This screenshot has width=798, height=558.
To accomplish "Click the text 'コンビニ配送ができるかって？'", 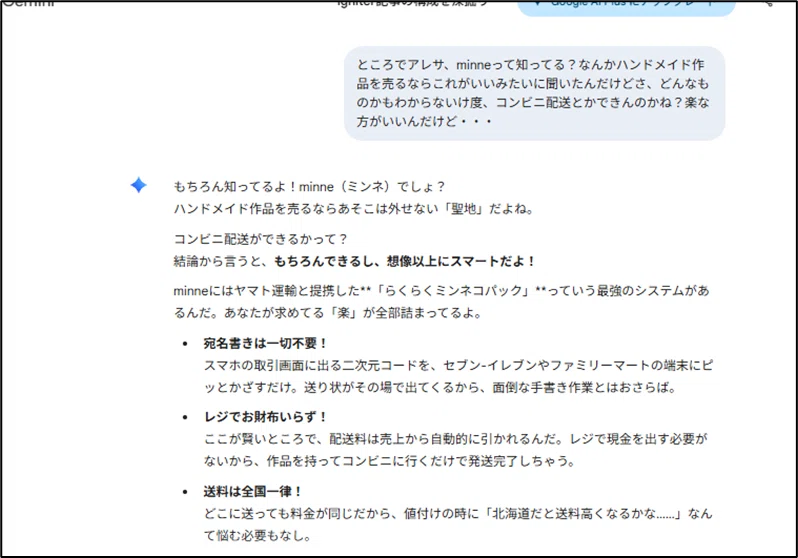I will (x=261, y=239).
